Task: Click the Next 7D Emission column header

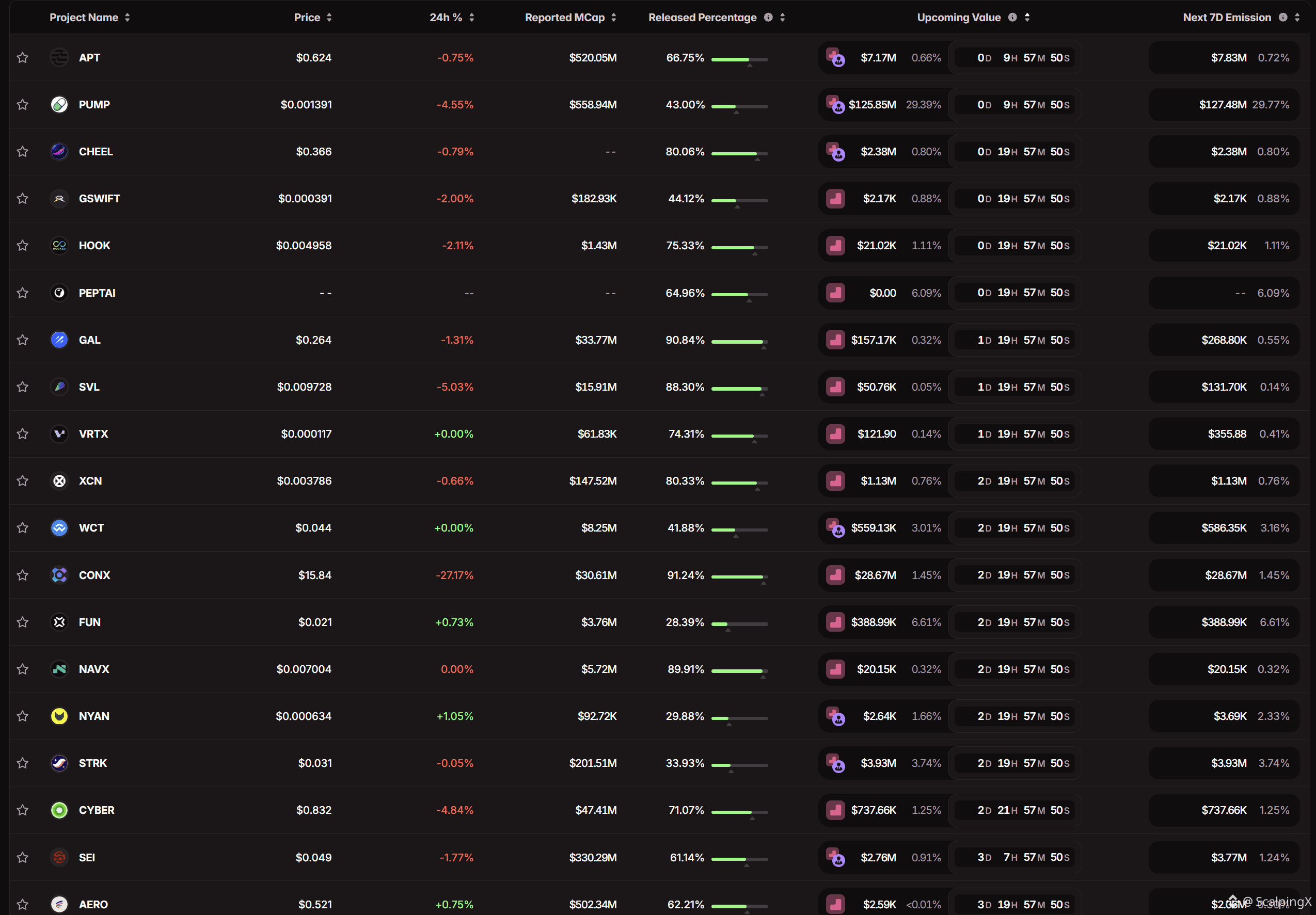Action: pos(1227,17)
